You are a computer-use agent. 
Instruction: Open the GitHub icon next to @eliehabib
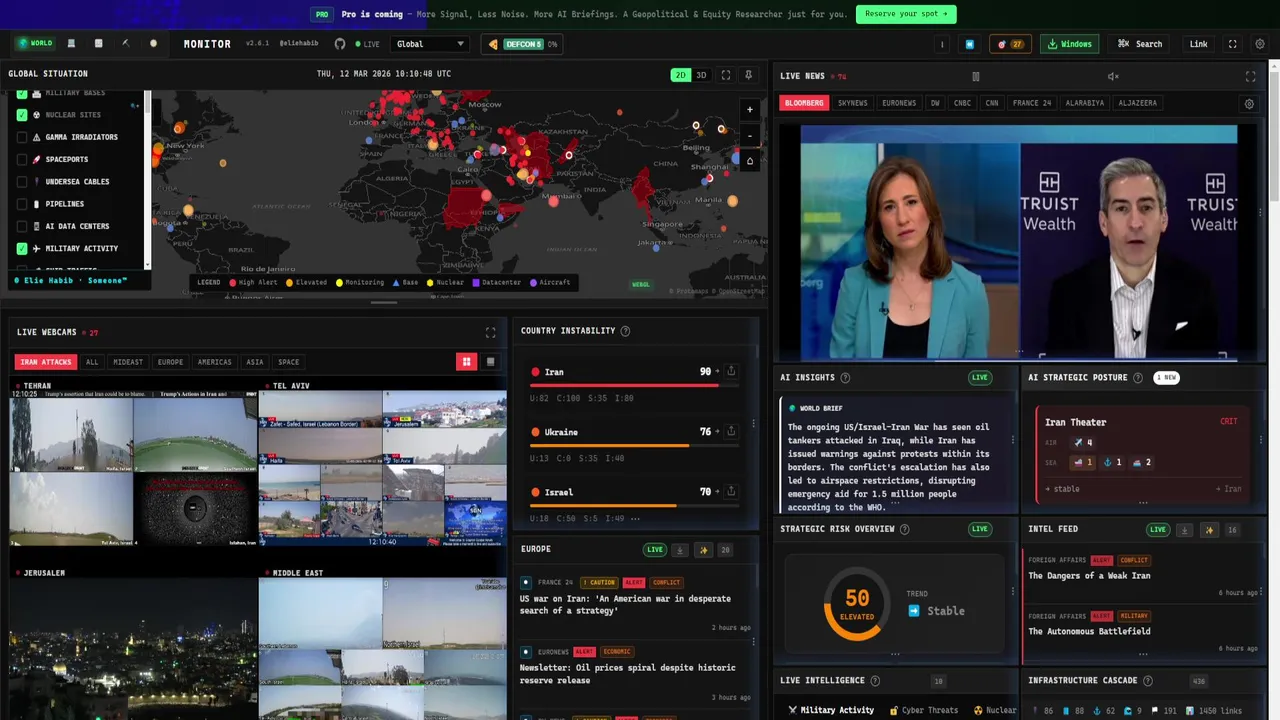click(340, 44)
